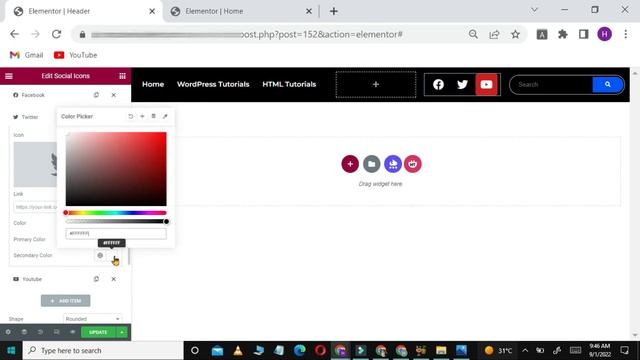Switch to the Elementor | Home tab
The height and width of the screenshot is (360, 640).
tap(241, 11)
